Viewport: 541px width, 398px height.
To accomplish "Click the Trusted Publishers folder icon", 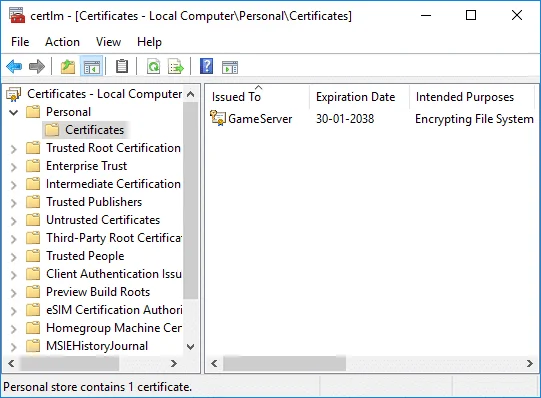I will point(33,202).
